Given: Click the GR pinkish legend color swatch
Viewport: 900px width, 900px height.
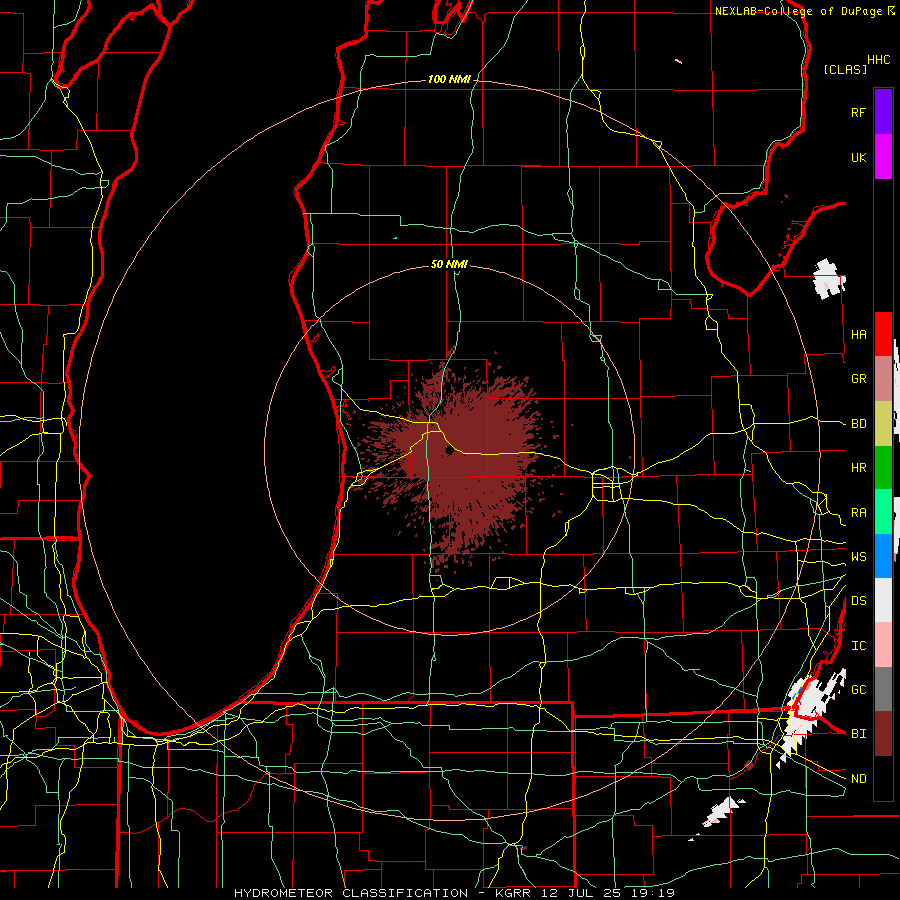Looking at the screenshot, I should point(883,379).
